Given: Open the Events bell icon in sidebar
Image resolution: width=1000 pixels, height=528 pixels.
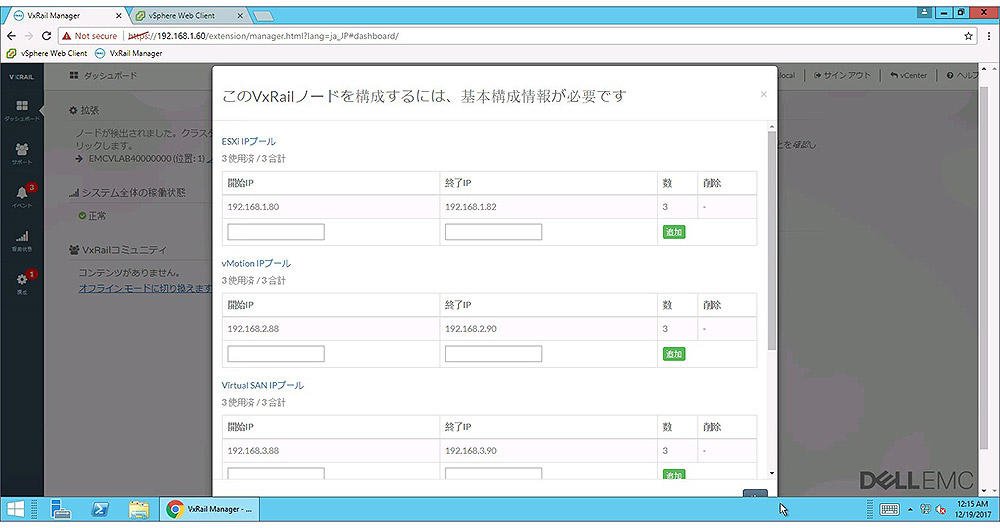Looking at the screenshot, I should (x=22, y=195).
